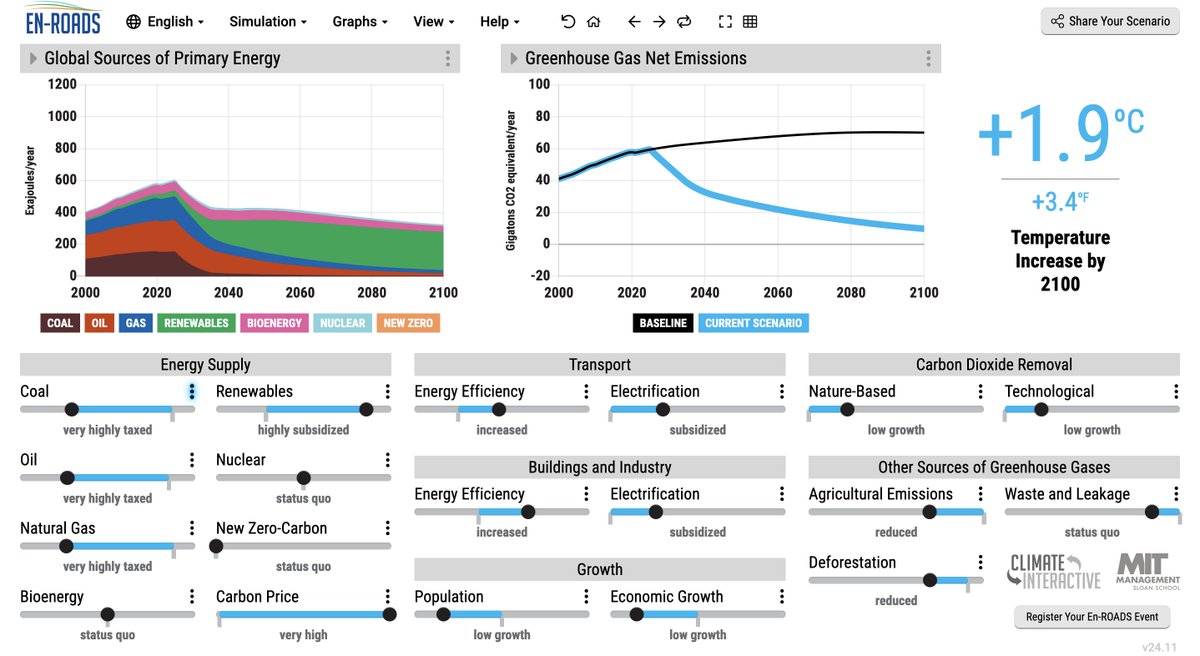Click the replay loop icon

684,21
